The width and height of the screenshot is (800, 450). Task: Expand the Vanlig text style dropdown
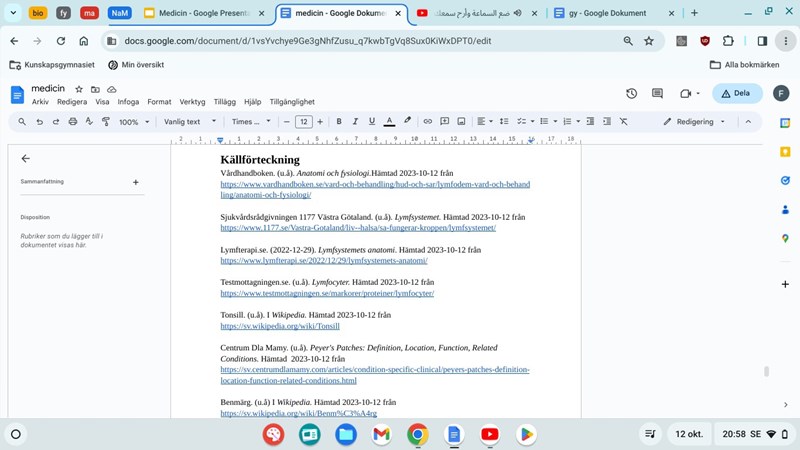tap(190, 121)
